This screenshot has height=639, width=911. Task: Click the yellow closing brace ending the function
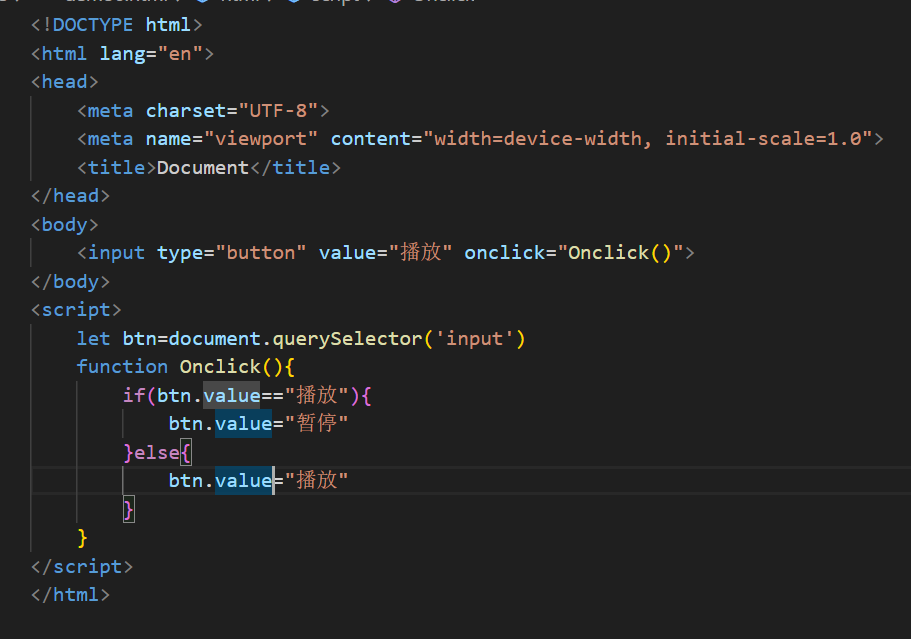(82, 537)
